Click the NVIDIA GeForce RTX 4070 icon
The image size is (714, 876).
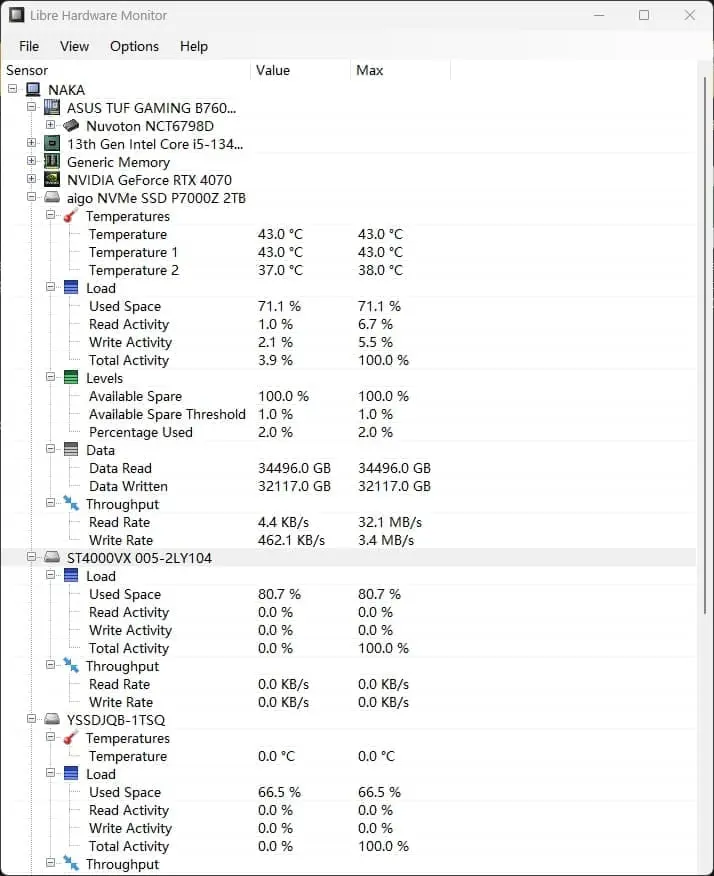coord(52,179)
